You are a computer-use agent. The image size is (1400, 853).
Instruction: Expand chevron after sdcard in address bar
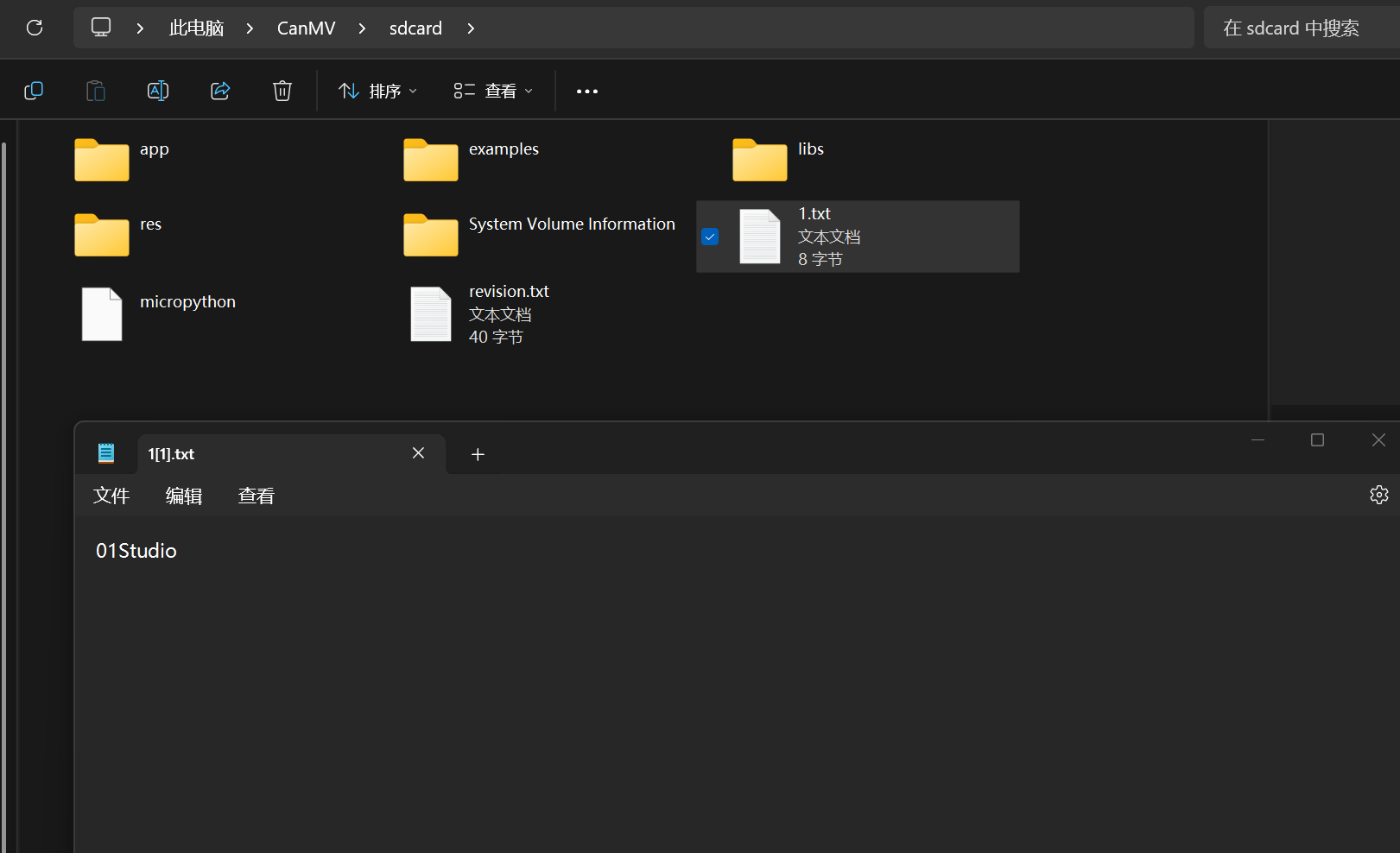pyautogui.click(x=471, y=28)
